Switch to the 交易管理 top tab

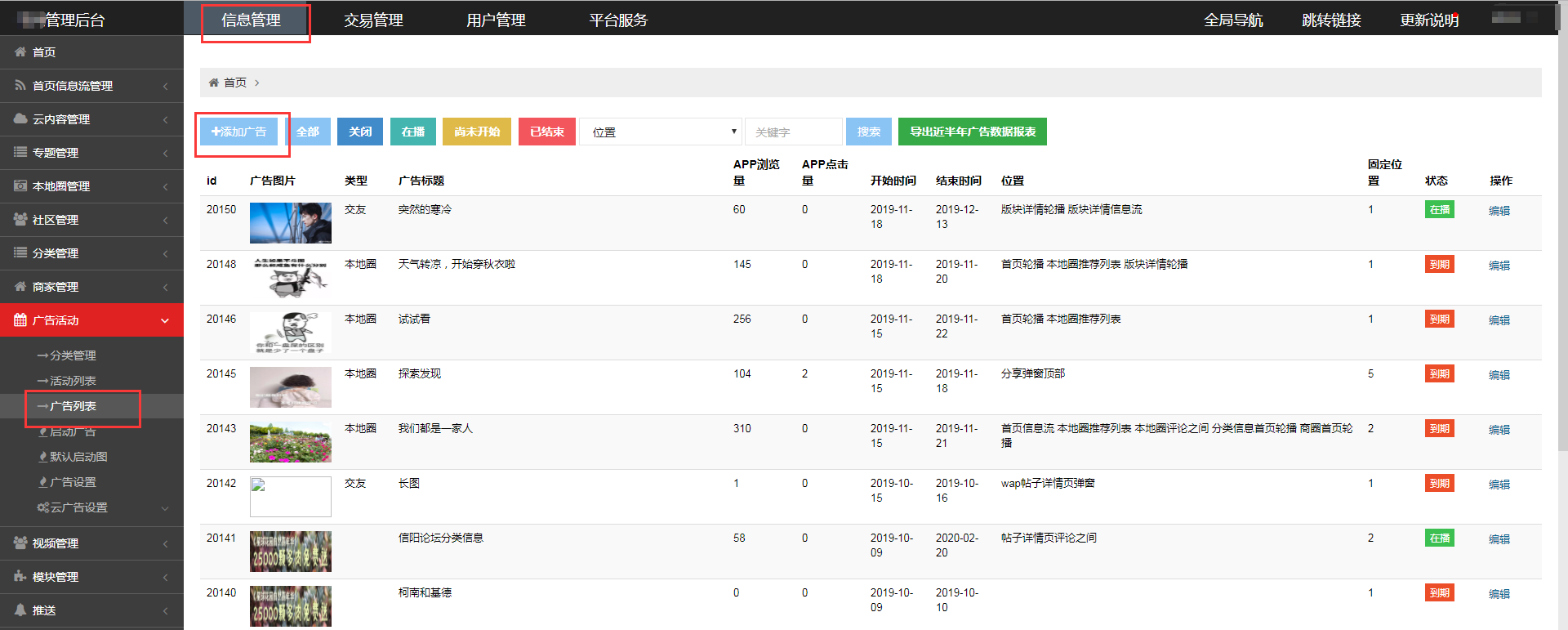373,20
